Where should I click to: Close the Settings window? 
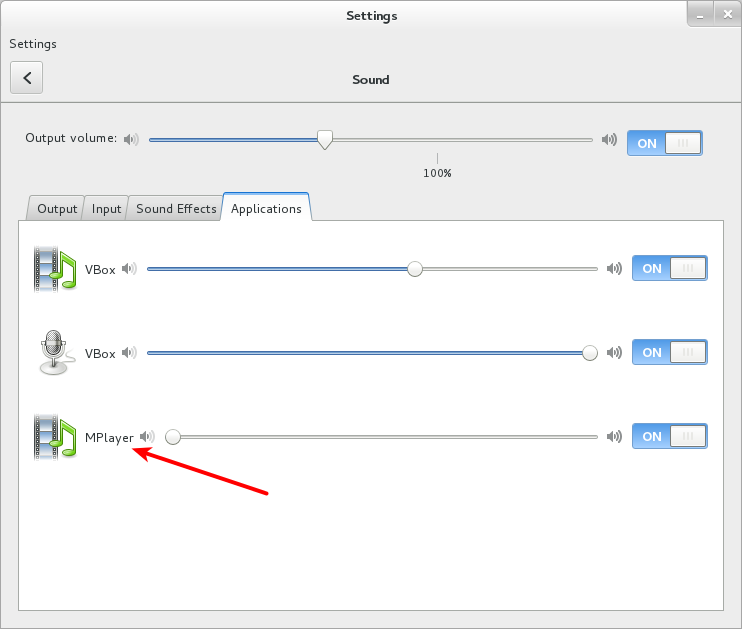[728, 15]
